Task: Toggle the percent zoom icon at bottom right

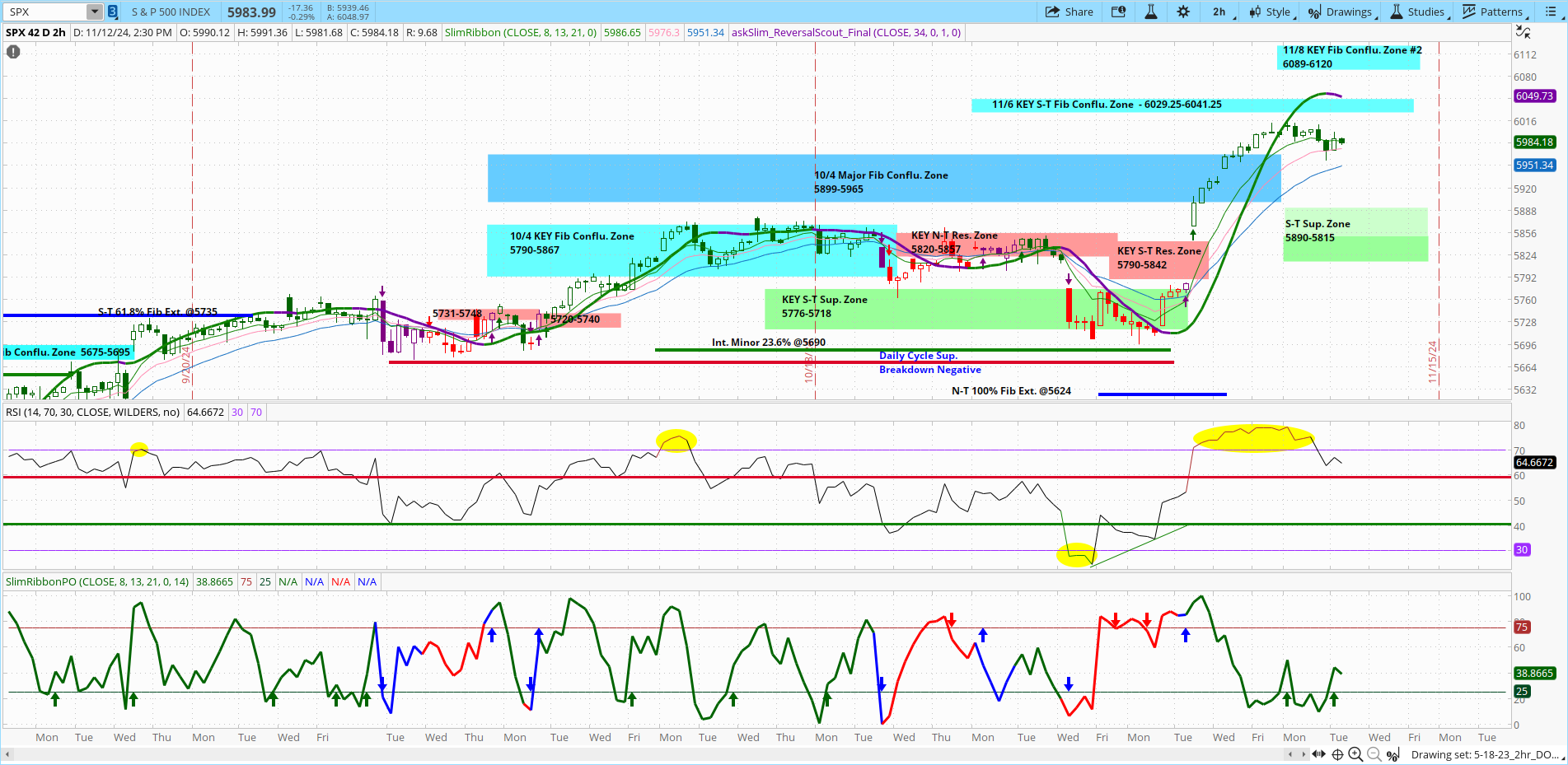Action: point(1392,754)
